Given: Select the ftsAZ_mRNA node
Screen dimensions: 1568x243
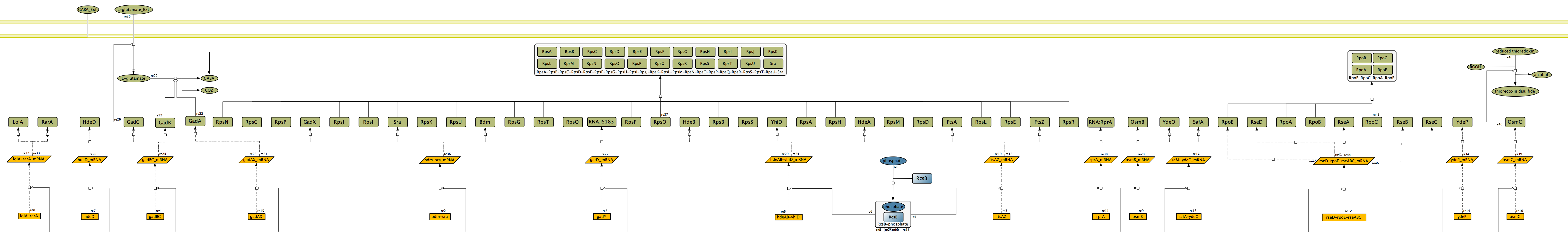Looking at the screenshot, I should click(x=1001, y=160).
